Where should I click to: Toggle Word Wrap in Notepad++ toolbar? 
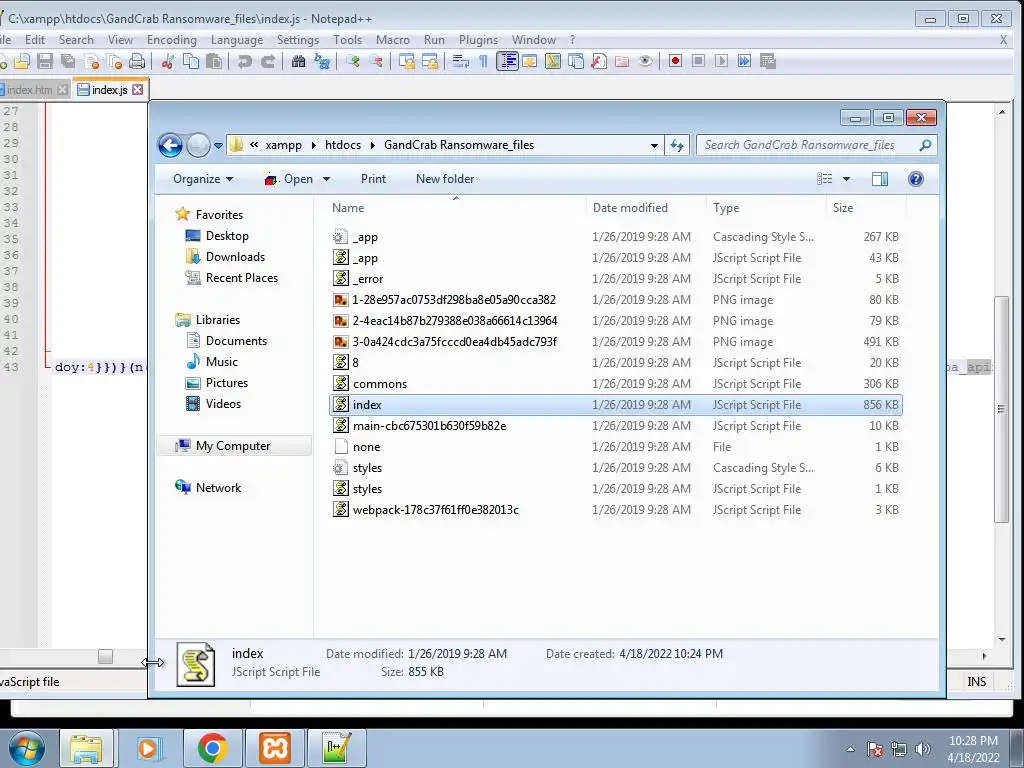pyautogui.click(x=460, y=61)
